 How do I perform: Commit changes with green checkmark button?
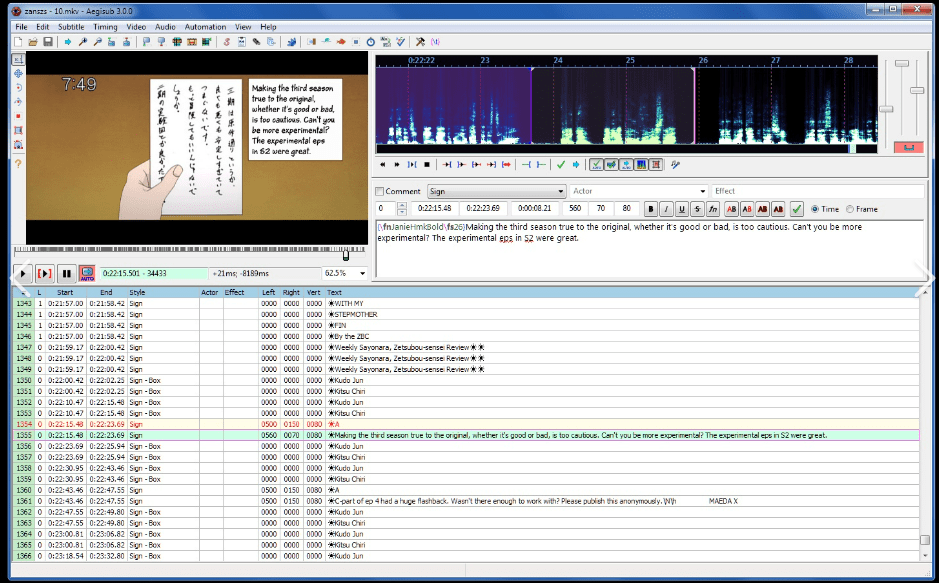[797, 209]
